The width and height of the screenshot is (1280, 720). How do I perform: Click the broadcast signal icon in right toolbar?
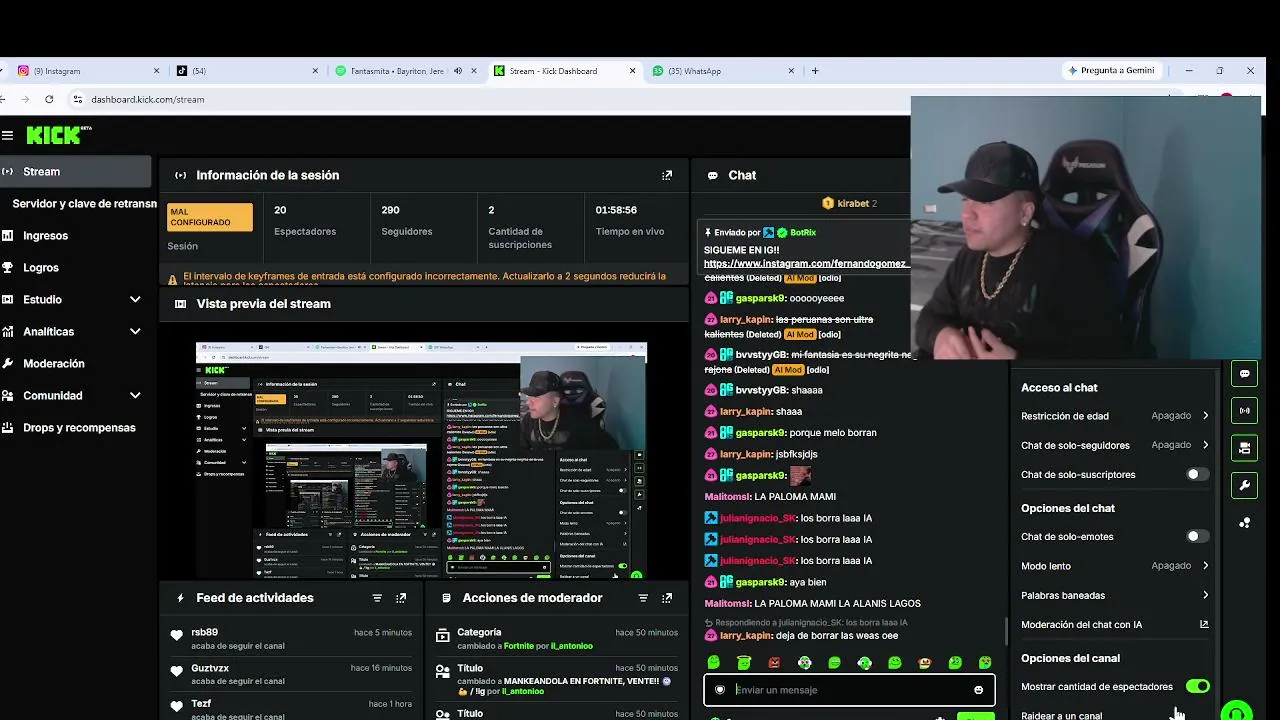(1244, 411)
